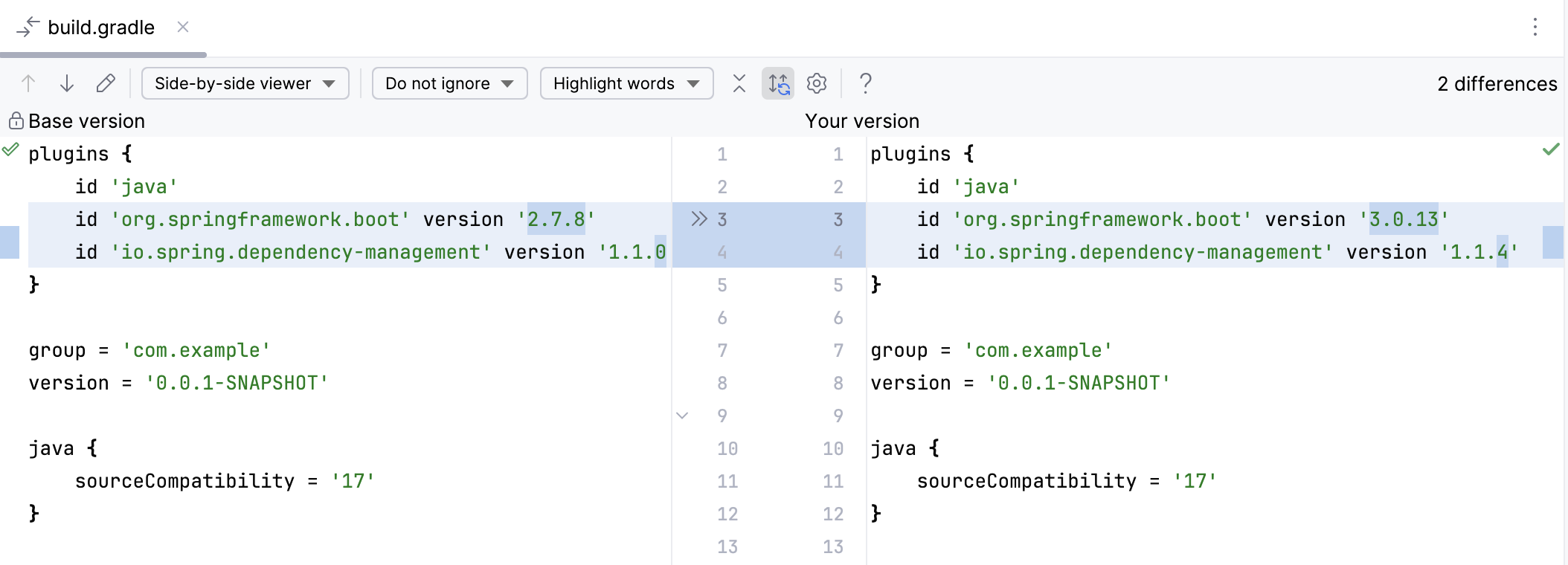Open diff settings gear icon
This screenshot has width=1568, height=565.
(x=817, y=83)
